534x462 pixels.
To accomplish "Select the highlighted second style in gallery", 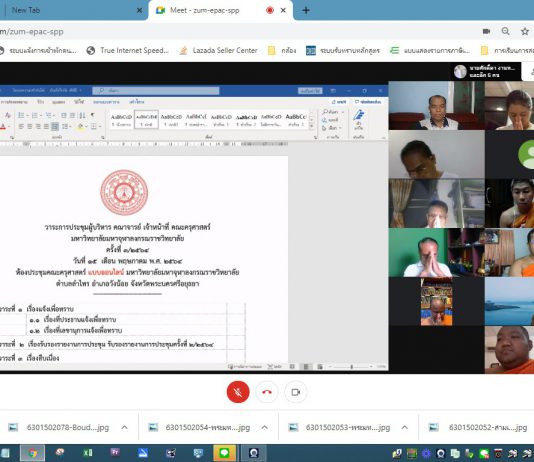I will pyautogui.click(x=146, y=120).
